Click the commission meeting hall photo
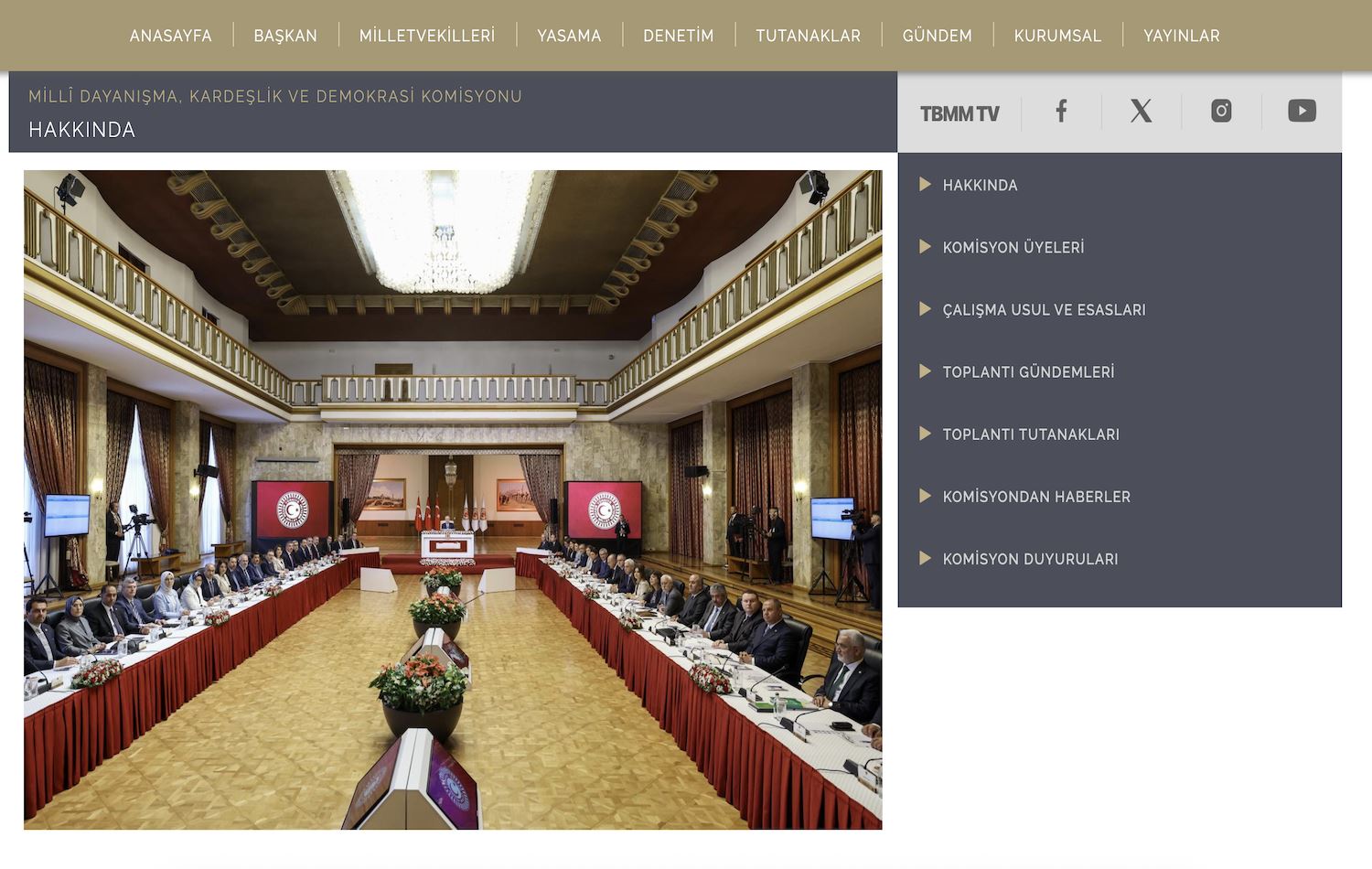The height and width of the screenshot is (869, 1372). [x=453, y=499]
